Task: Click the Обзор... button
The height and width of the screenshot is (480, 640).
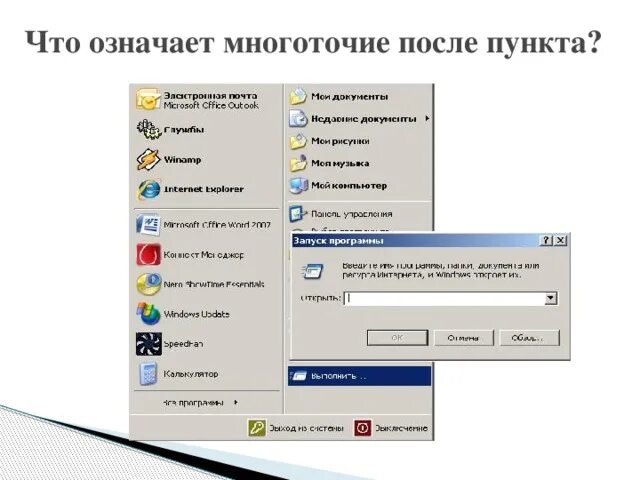Action: [x=529, y=338]
